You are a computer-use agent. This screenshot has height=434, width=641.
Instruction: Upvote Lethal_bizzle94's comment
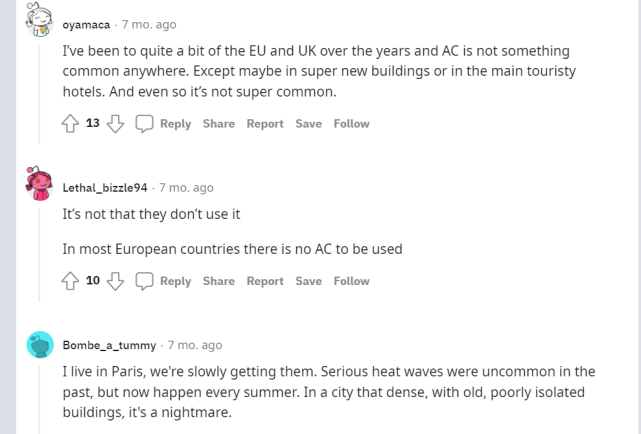pyautogui.click(x=70, y=281)
